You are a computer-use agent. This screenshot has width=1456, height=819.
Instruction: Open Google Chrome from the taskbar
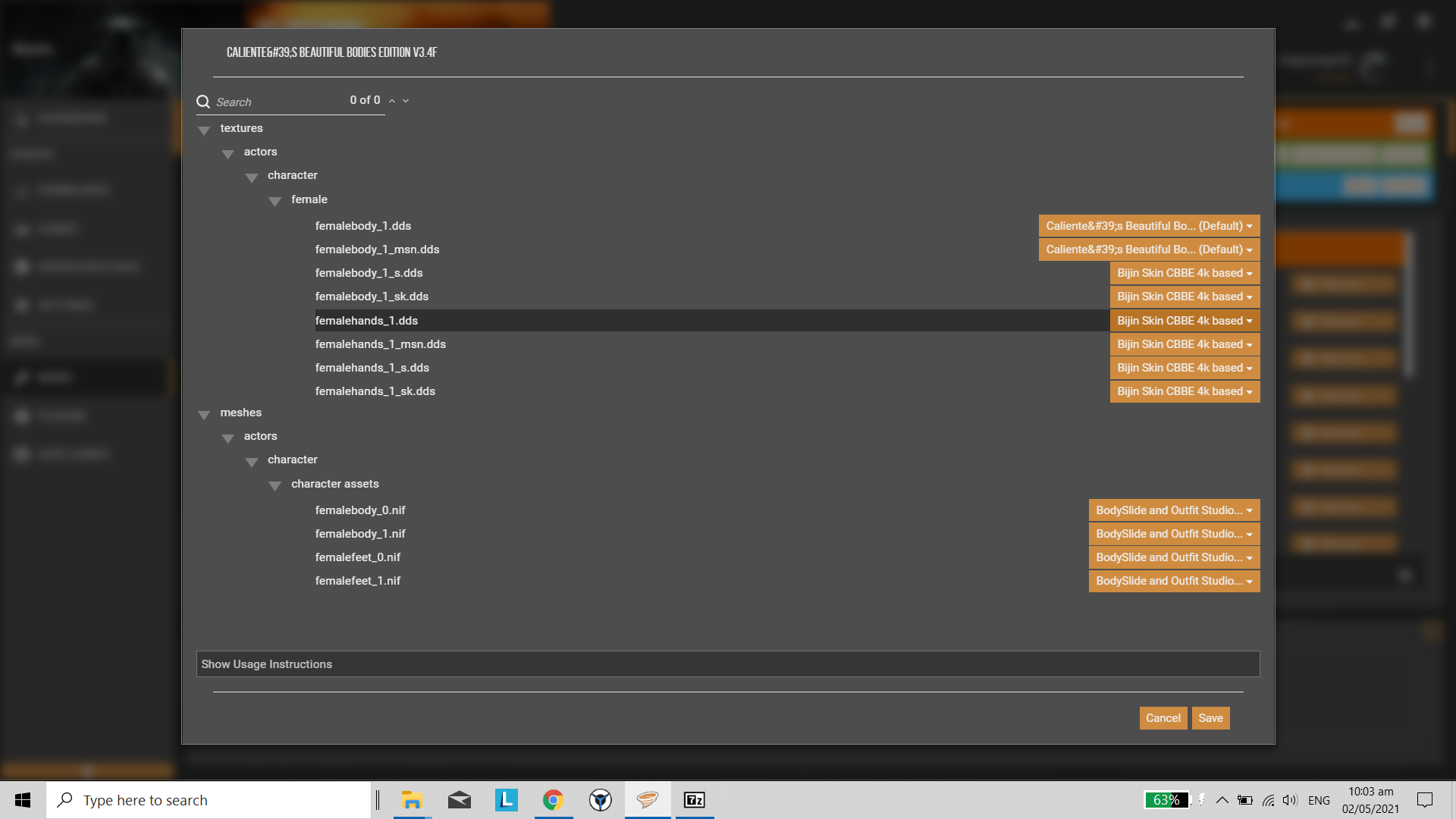(x=554, y=800)
